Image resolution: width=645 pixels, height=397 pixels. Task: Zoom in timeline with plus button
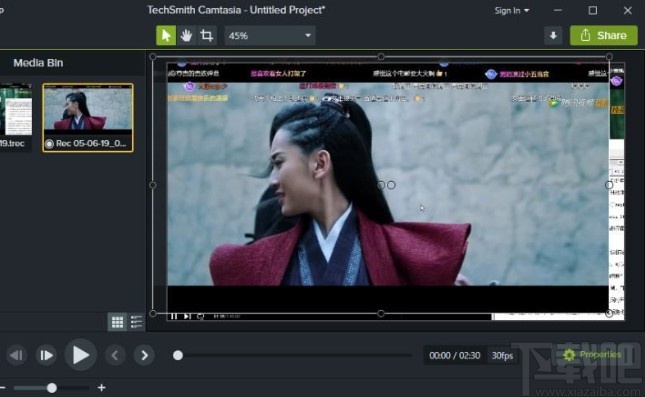[102, 388]
